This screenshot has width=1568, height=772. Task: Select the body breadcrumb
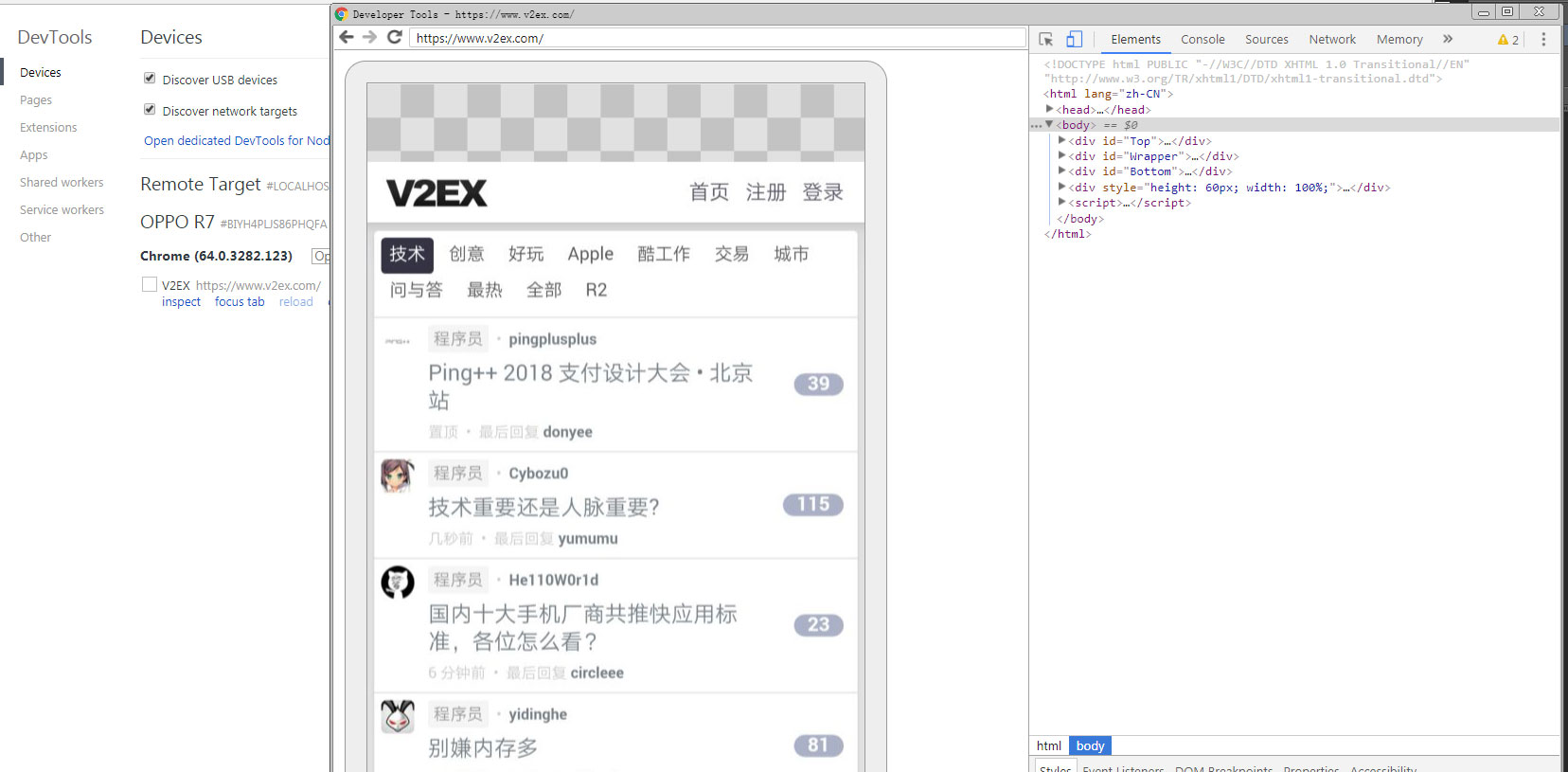click(x=1090, y=746)
